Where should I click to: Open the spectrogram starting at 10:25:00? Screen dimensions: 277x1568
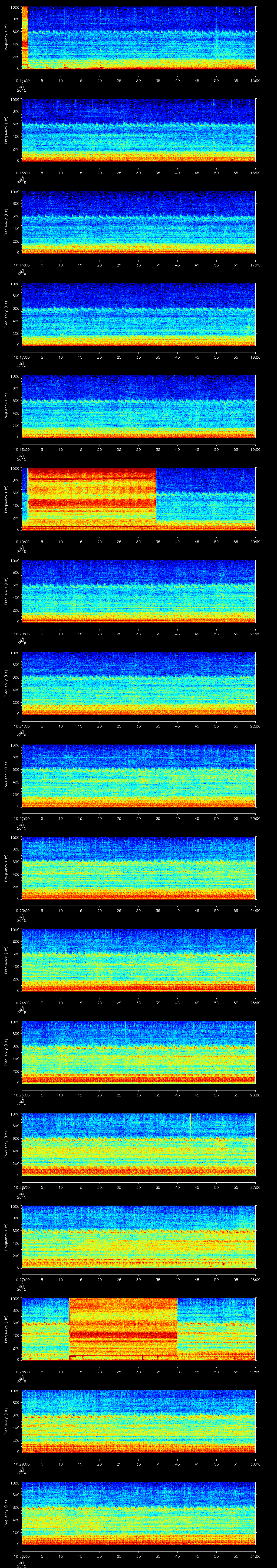(x=138, y=1052)
